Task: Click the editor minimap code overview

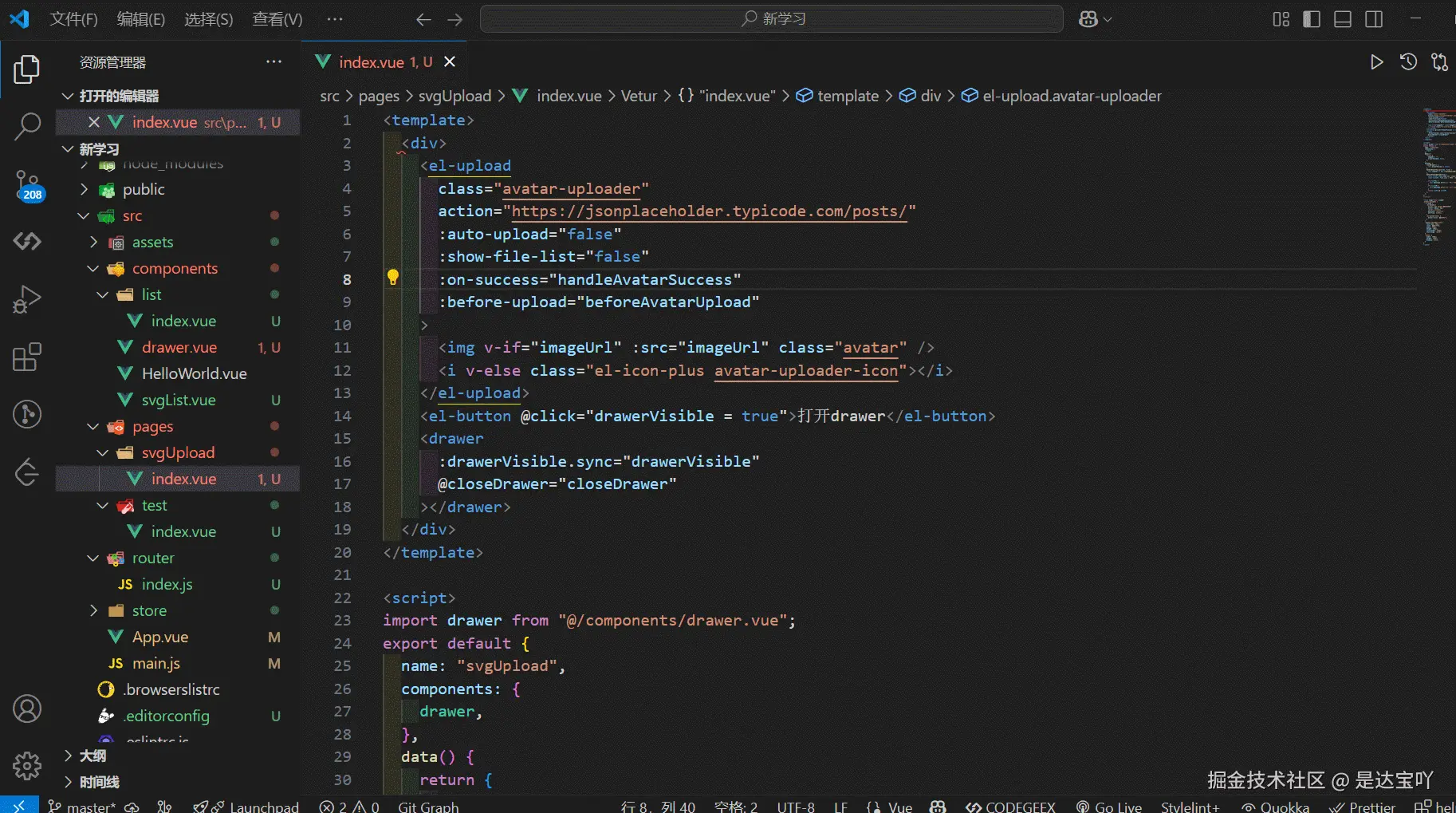Action: pyautogui.click(x=1438, y=176)
